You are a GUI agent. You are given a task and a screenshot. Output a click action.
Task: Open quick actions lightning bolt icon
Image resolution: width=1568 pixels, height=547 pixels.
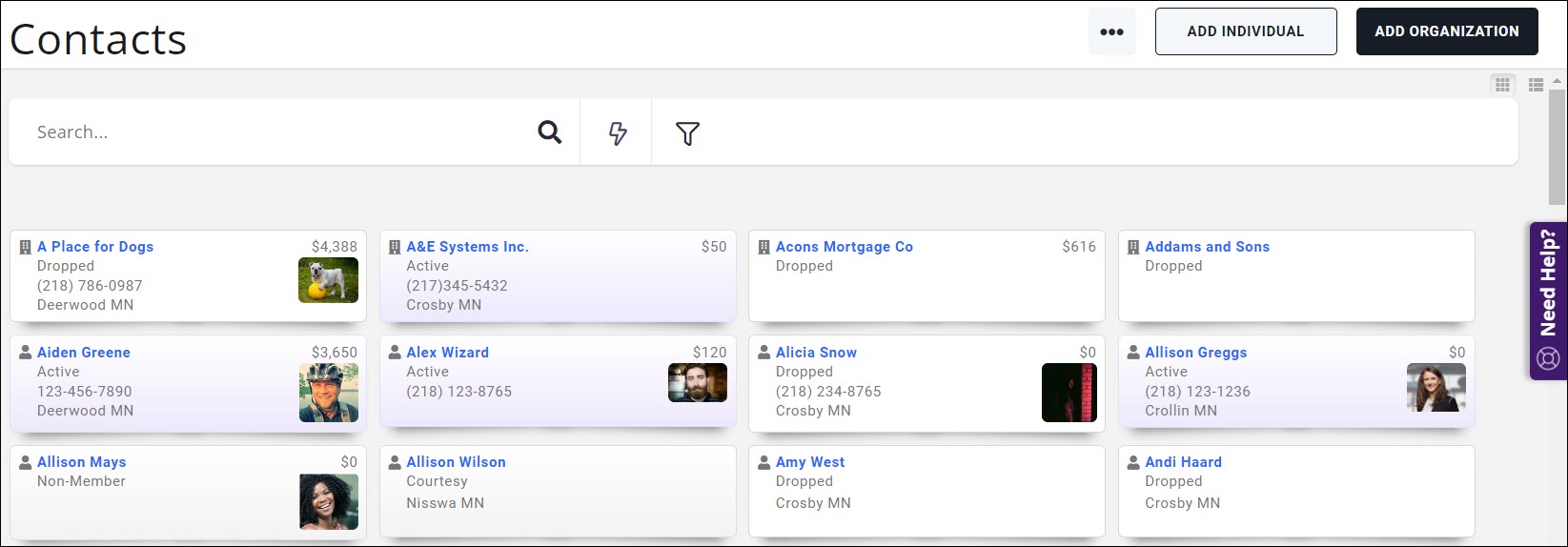[x=617, y=132]
